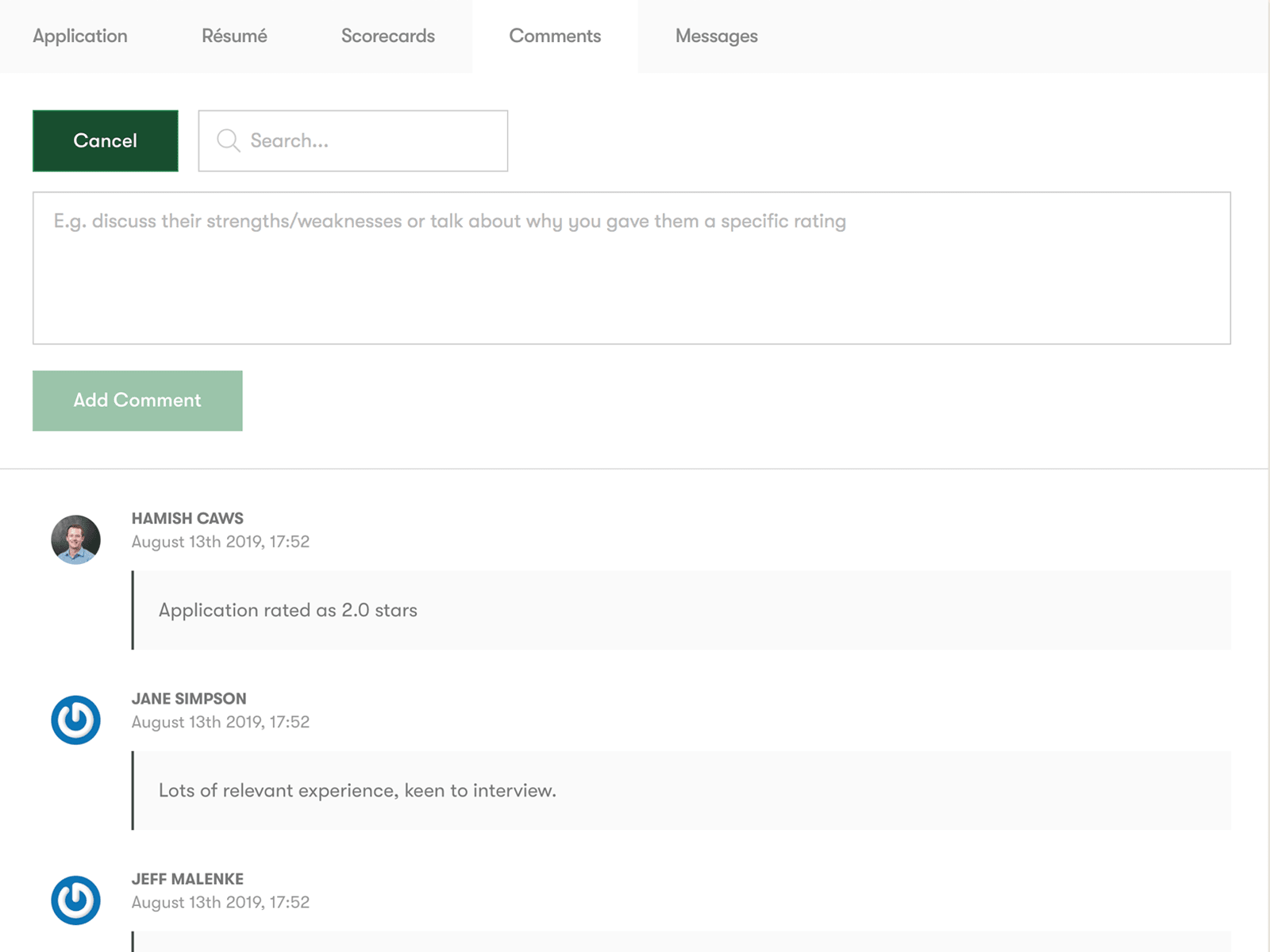Select Jeff Malenke's name label
Screen dimensions: 1270x952
pos(187,878)
